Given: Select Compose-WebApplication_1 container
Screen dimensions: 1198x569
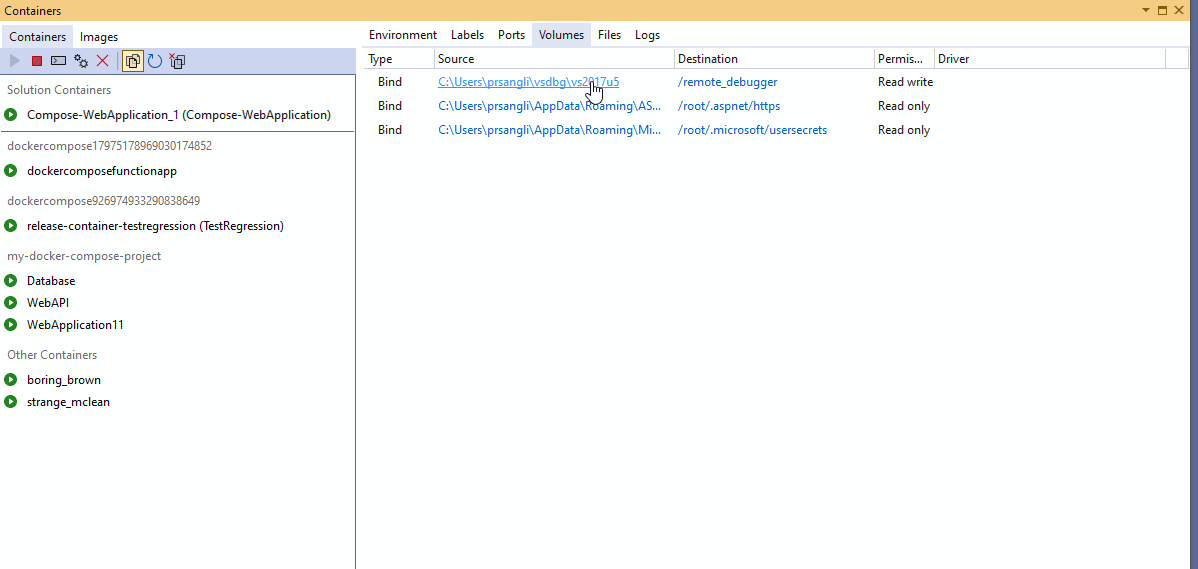Looking at the screenshot, I should coord(178,115).
